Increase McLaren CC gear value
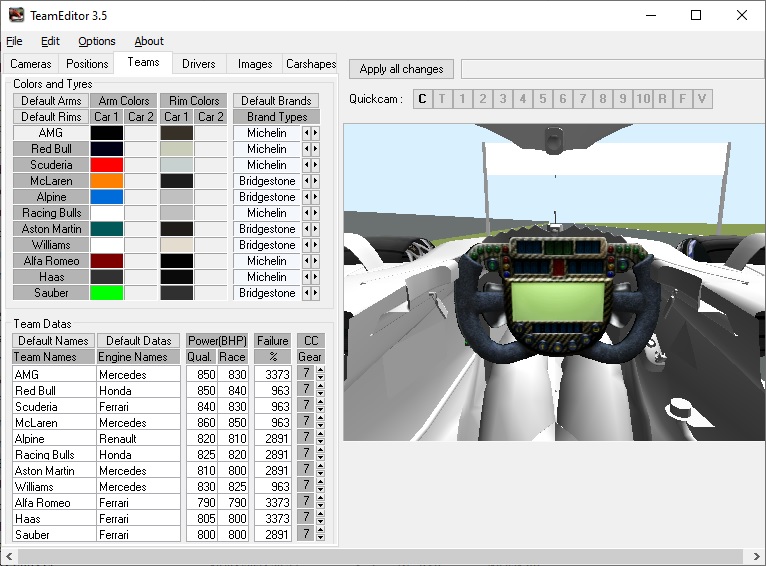 (320, 418)
